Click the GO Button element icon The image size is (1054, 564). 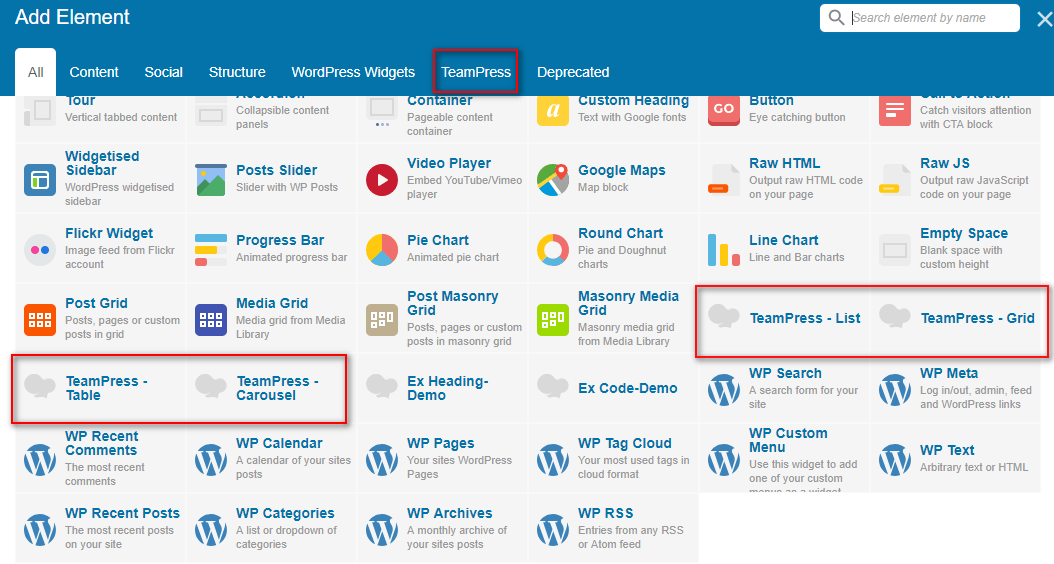click(x=724, y=110)
